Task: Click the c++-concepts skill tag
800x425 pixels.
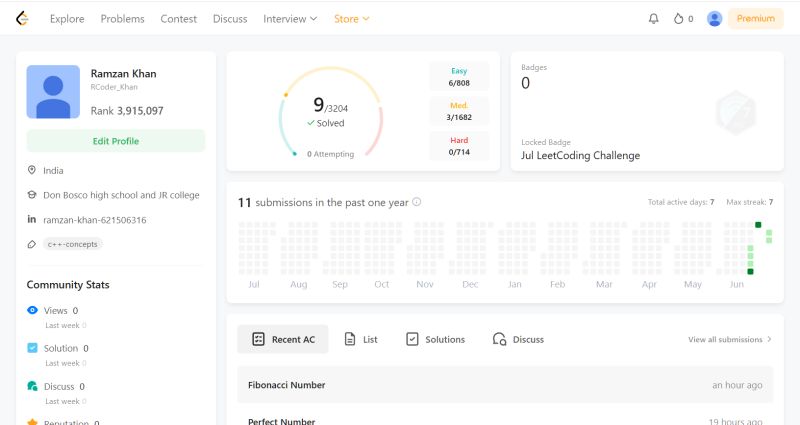Action: (x=72, y=244)
